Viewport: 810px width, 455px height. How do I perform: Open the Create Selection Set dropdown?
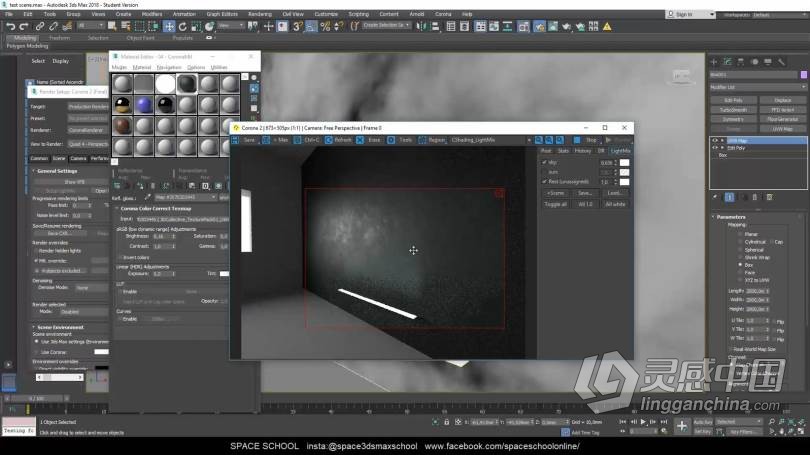coord(386,25)
